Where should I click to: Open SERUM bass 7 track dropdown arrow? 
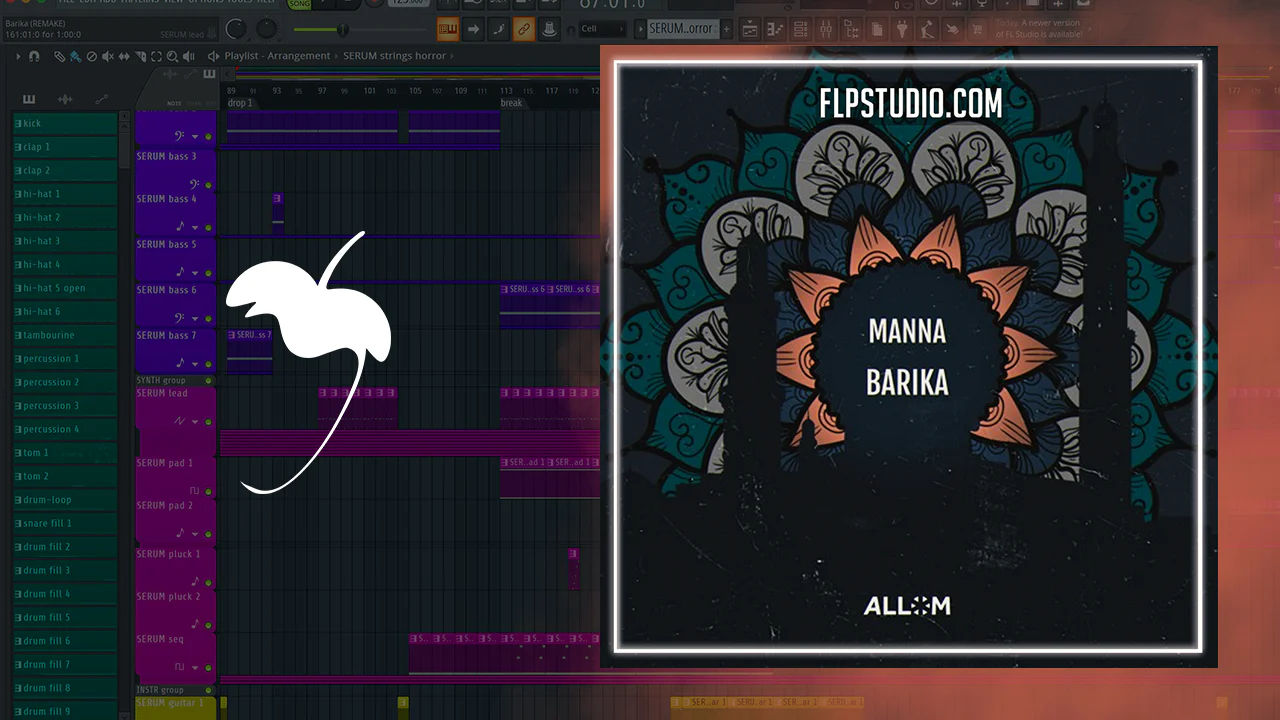(195, 363)
